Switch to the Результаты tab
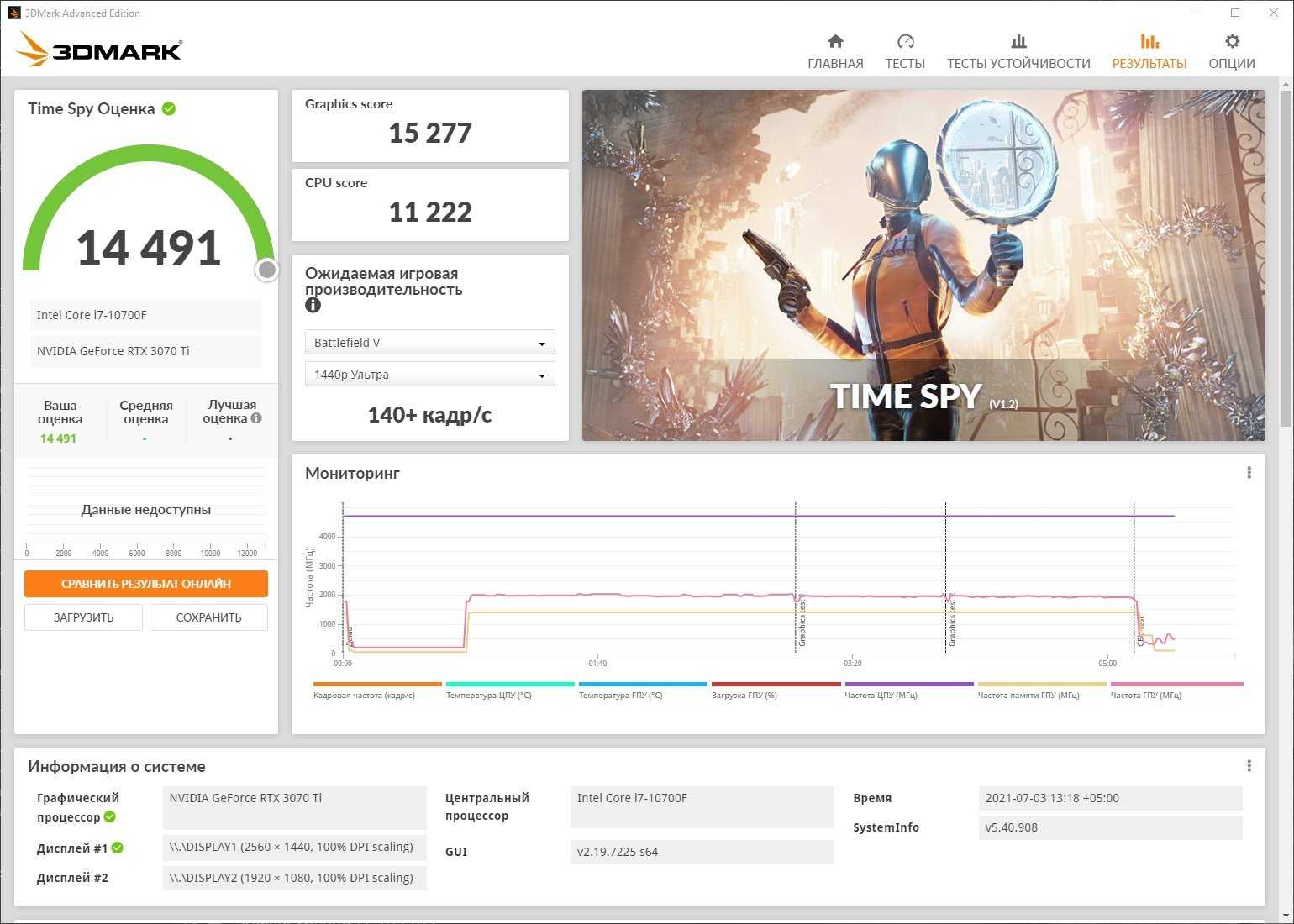The width and height of the screenshot is (1294, 924). tap(1149, 51)
